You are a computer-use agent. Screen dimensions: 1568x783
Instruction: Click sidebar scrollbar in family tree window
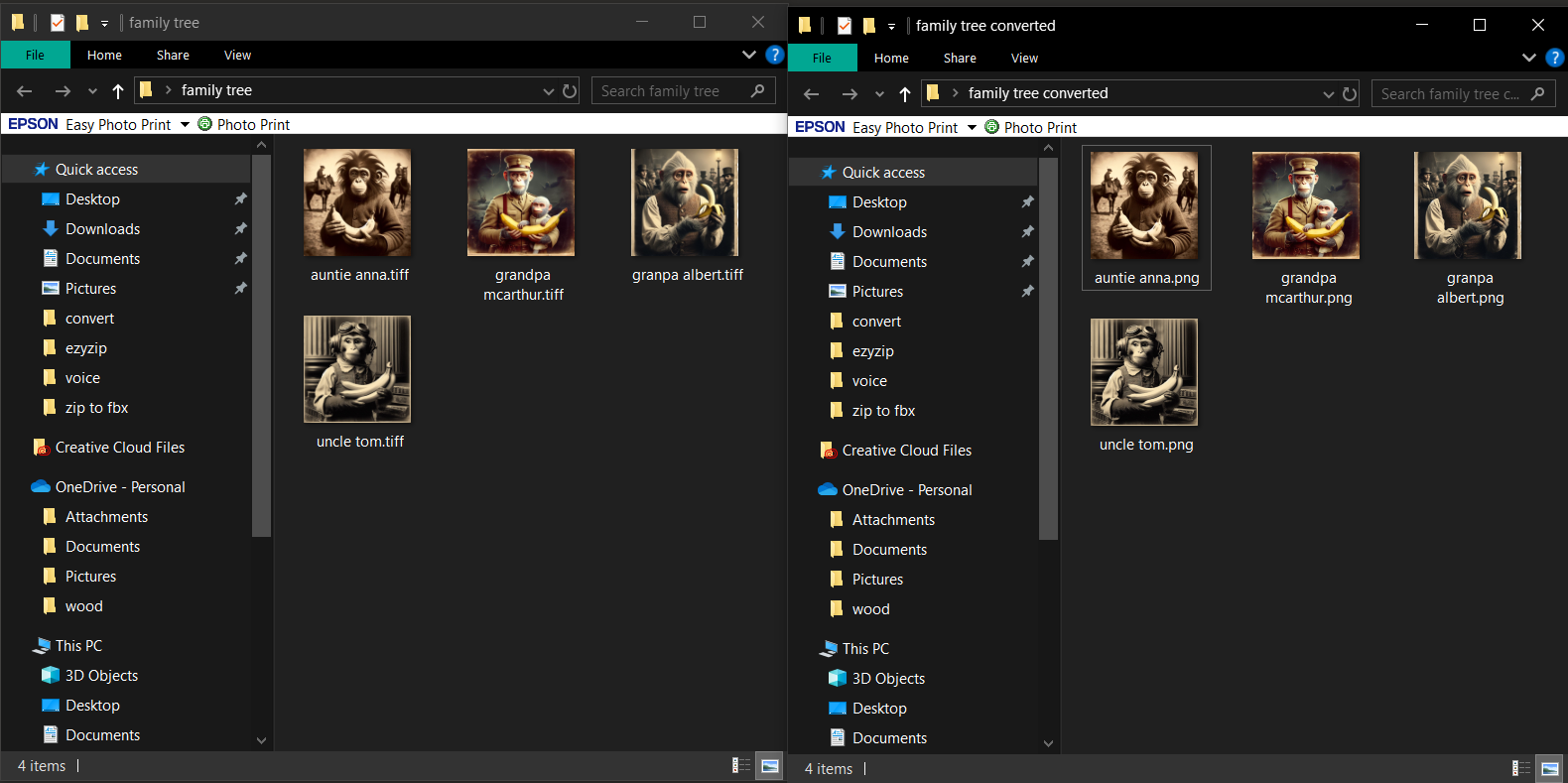[x=262, y=345]
